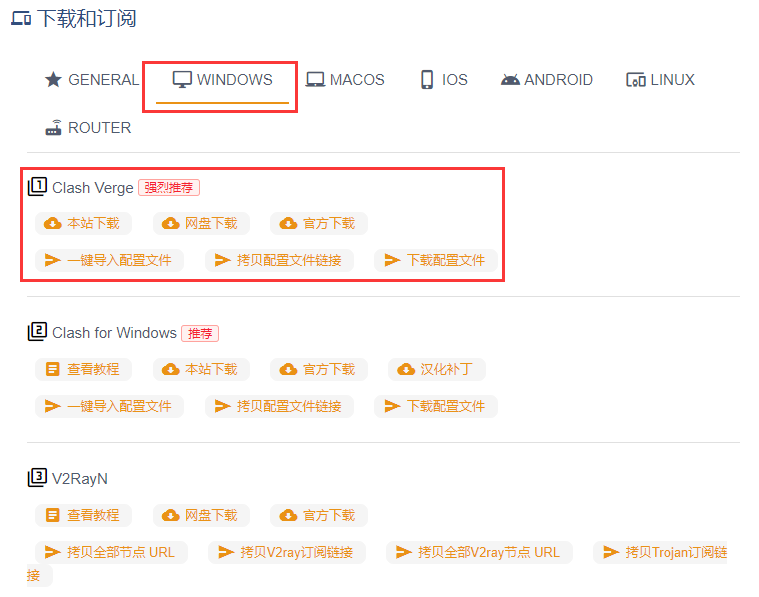The width and height of the screenshot is (759, 597).
Task: Click 拷贝全部节点 URL send icon
Action: pyautogui.click(x=52, y=552)
